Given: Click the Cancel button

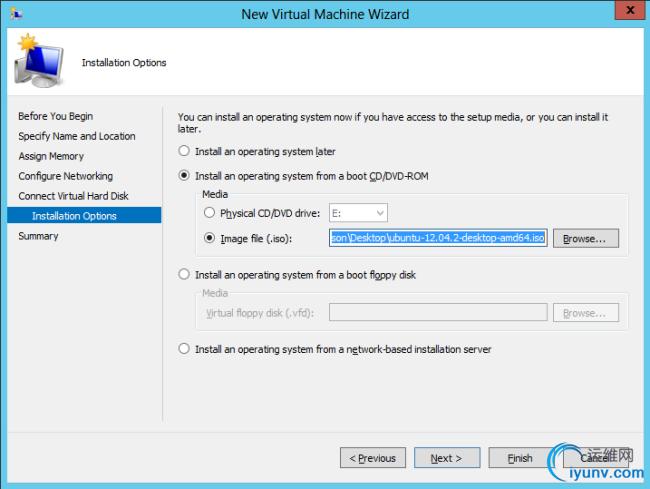Looking at the screenshot, I should 596,458.
